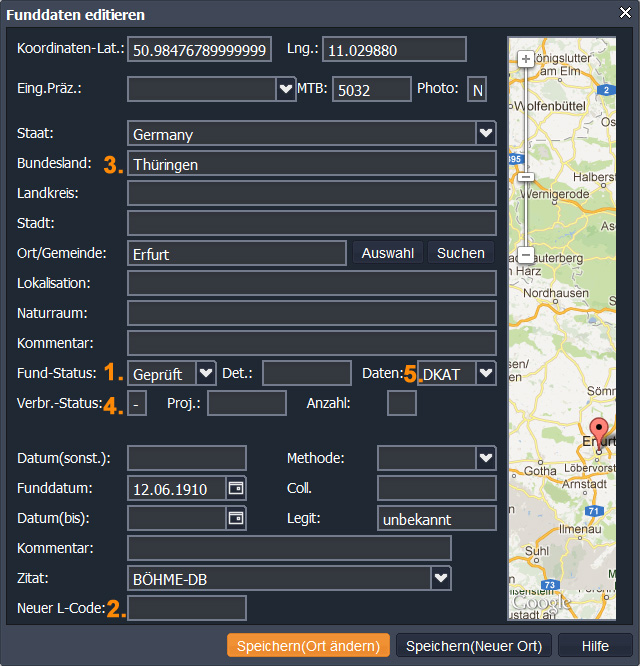640x666 pixels.
Task: Toggle the Photo N box
Action: coord(477,90)
